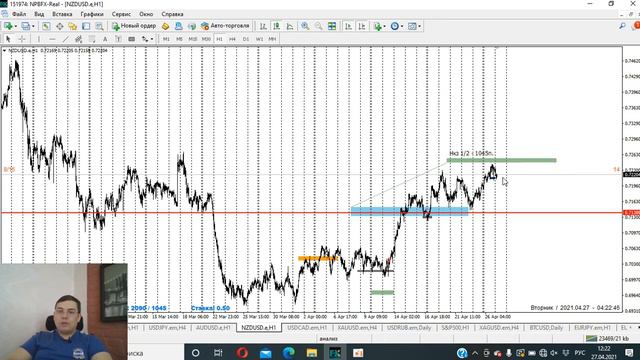Toggle the Авто-торговля button
Viewport: 640px width, 360px height.
coord(225,26)
